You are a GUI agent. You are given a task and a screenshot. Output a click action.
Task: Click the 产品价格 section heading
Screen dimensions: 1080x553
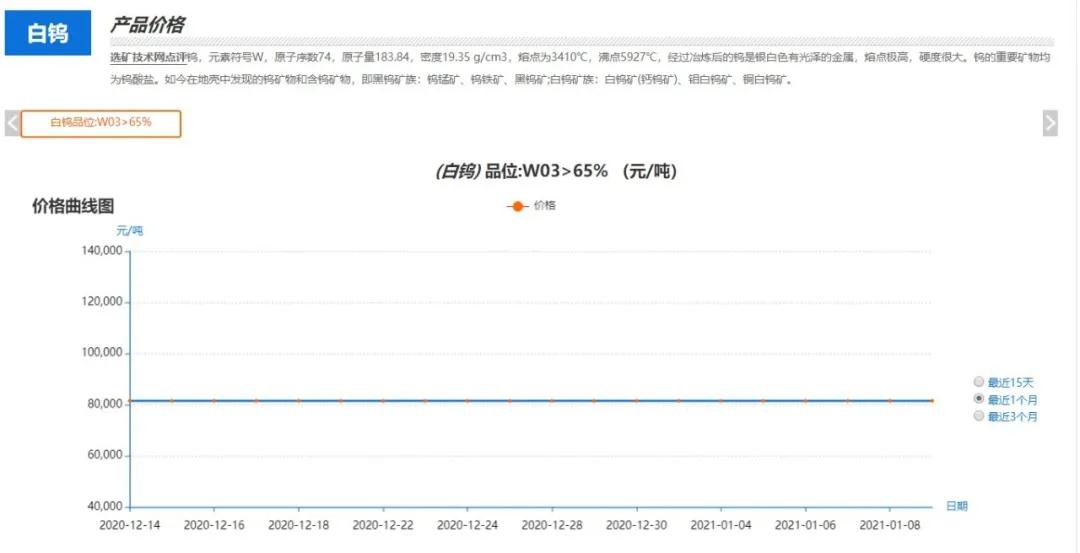click(147, 25)
